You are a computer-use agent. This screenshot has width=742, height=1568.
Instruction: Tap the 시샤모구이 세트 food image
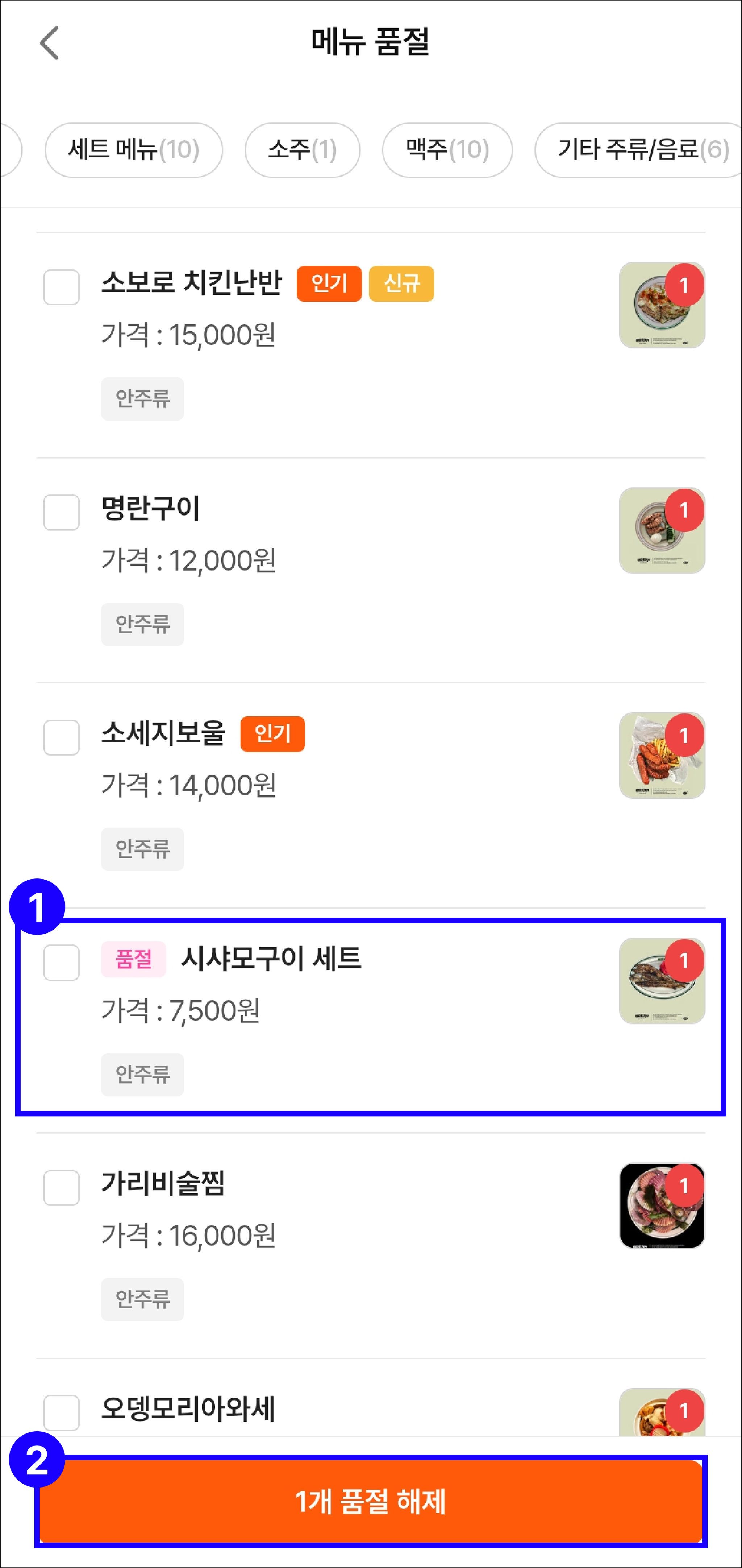(662, 981)
